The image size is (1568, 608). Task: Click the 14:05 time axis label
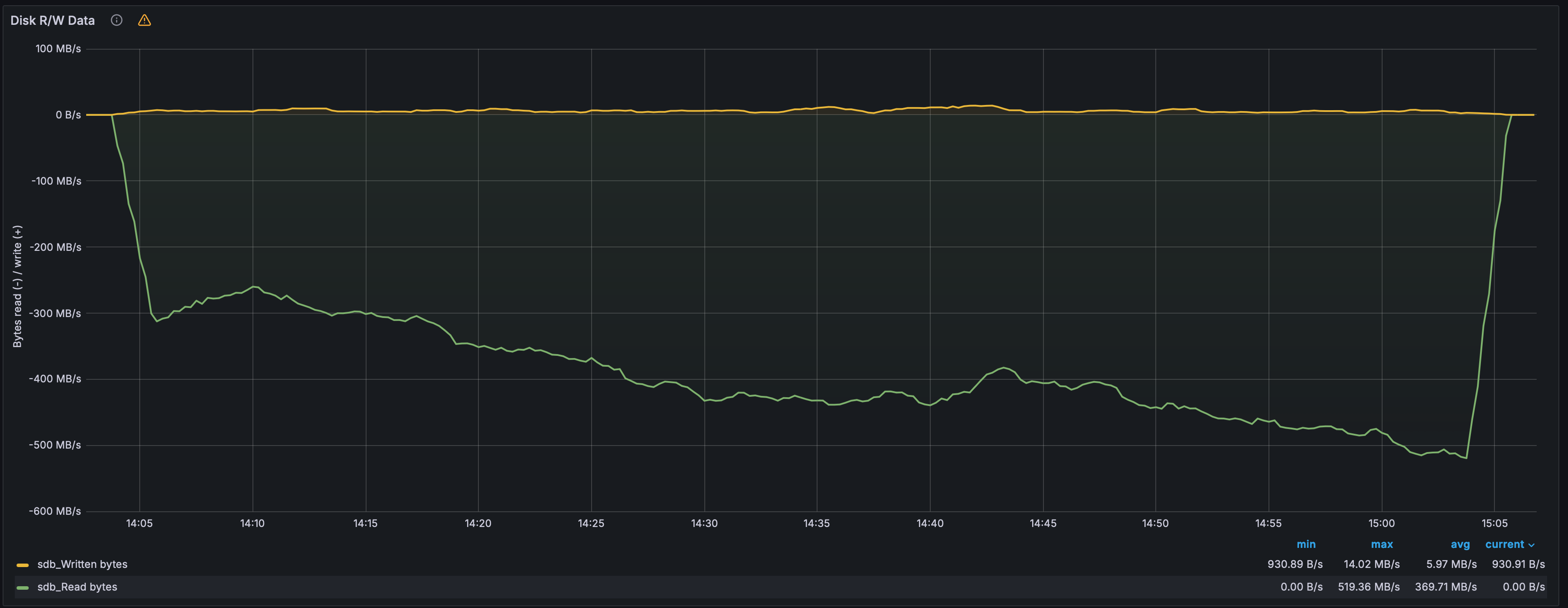(x=139, y=524)
